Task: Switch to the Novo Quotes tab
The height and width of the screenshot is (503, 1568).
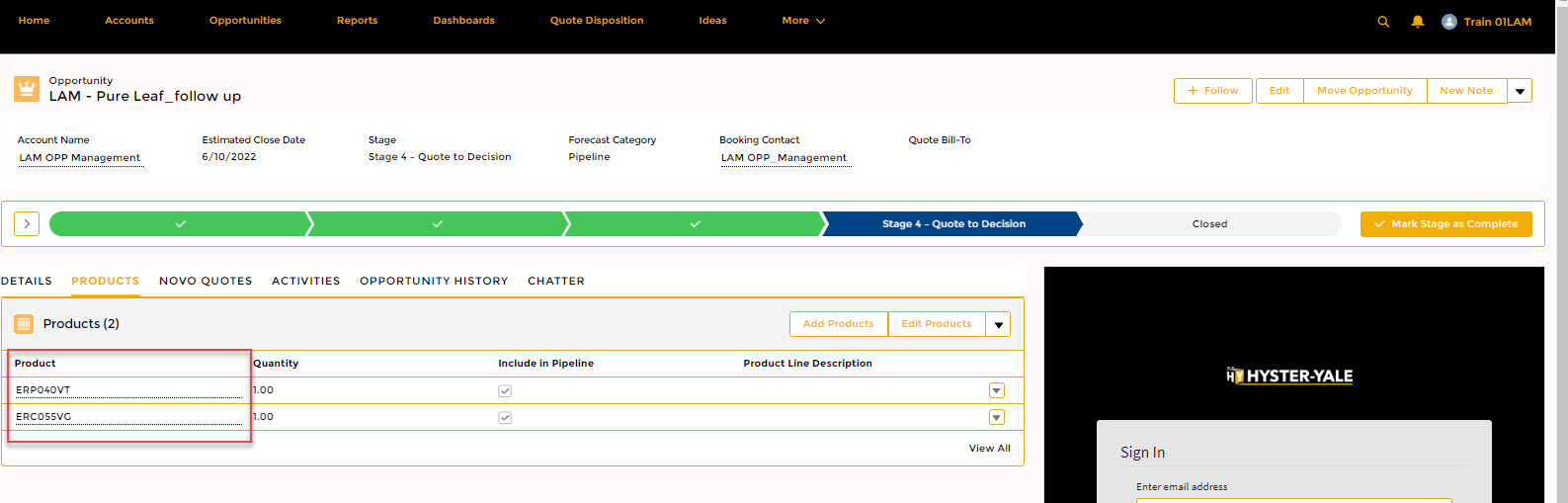Action: coord(206,282)
